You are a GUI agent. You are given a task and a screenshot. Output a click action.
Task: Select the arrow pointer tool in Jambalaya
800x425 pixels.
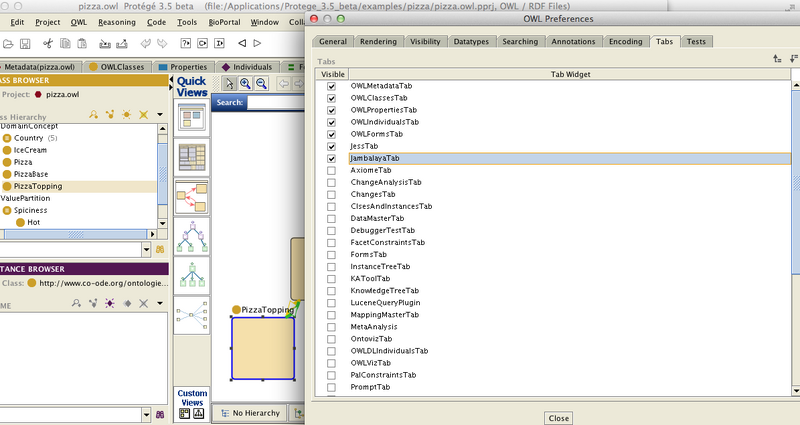[229, 84]
